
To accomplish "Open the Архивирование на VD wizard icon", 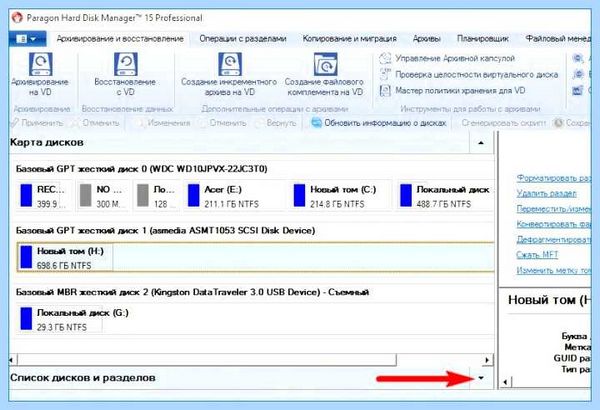I will tap(41, 64).
